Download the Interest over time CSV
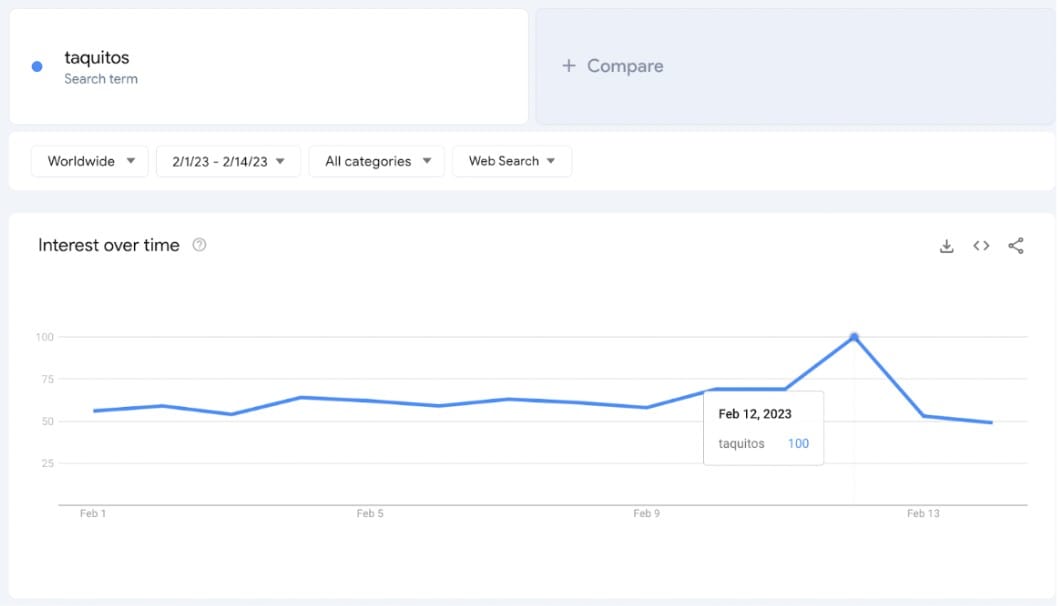Viewport: 1062px width, 606px height. (x=946, y=246)
